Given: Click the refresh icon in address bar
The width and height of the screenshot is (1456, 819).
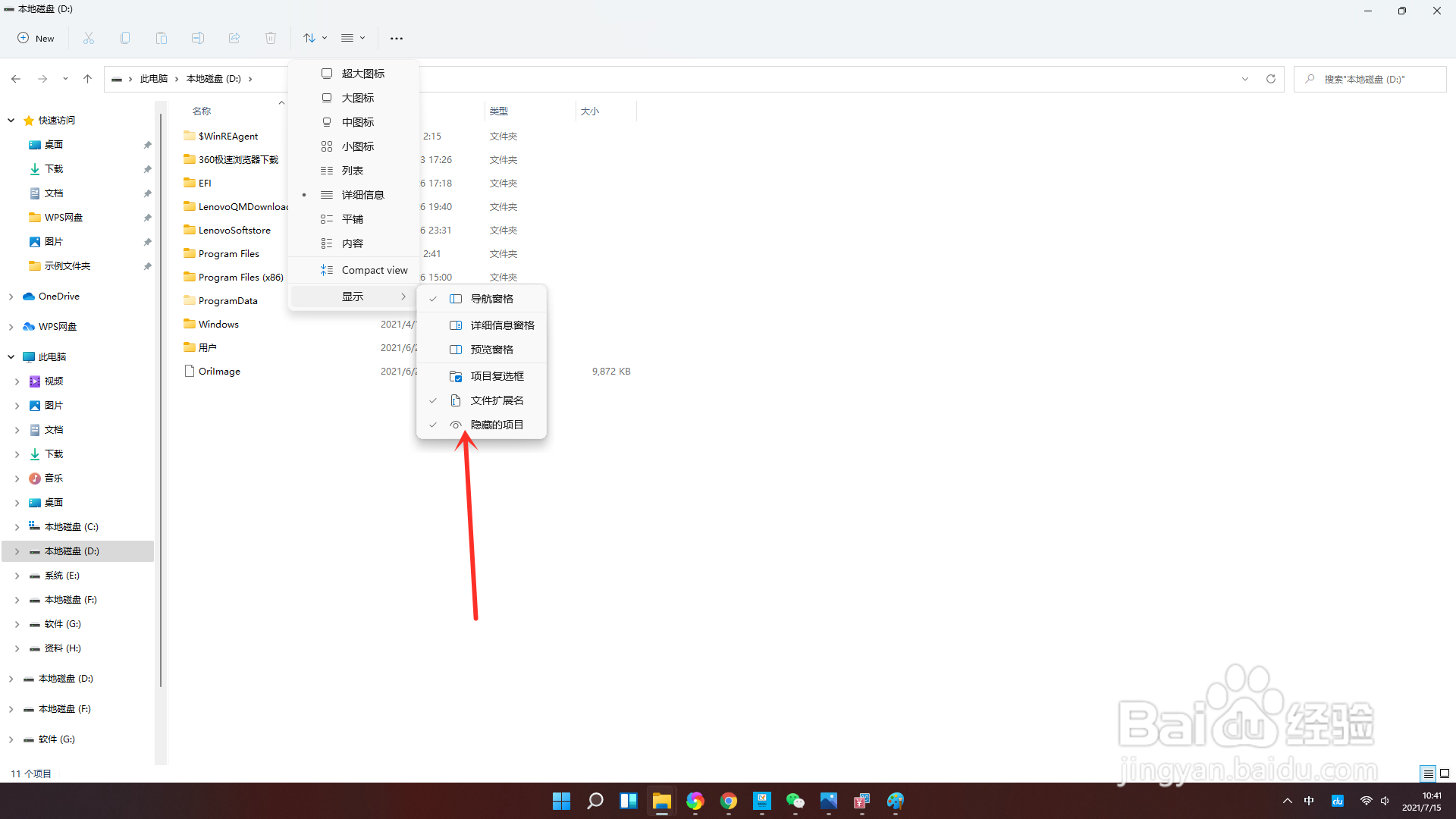Looking at the screenshot, I should (1271, 79).
